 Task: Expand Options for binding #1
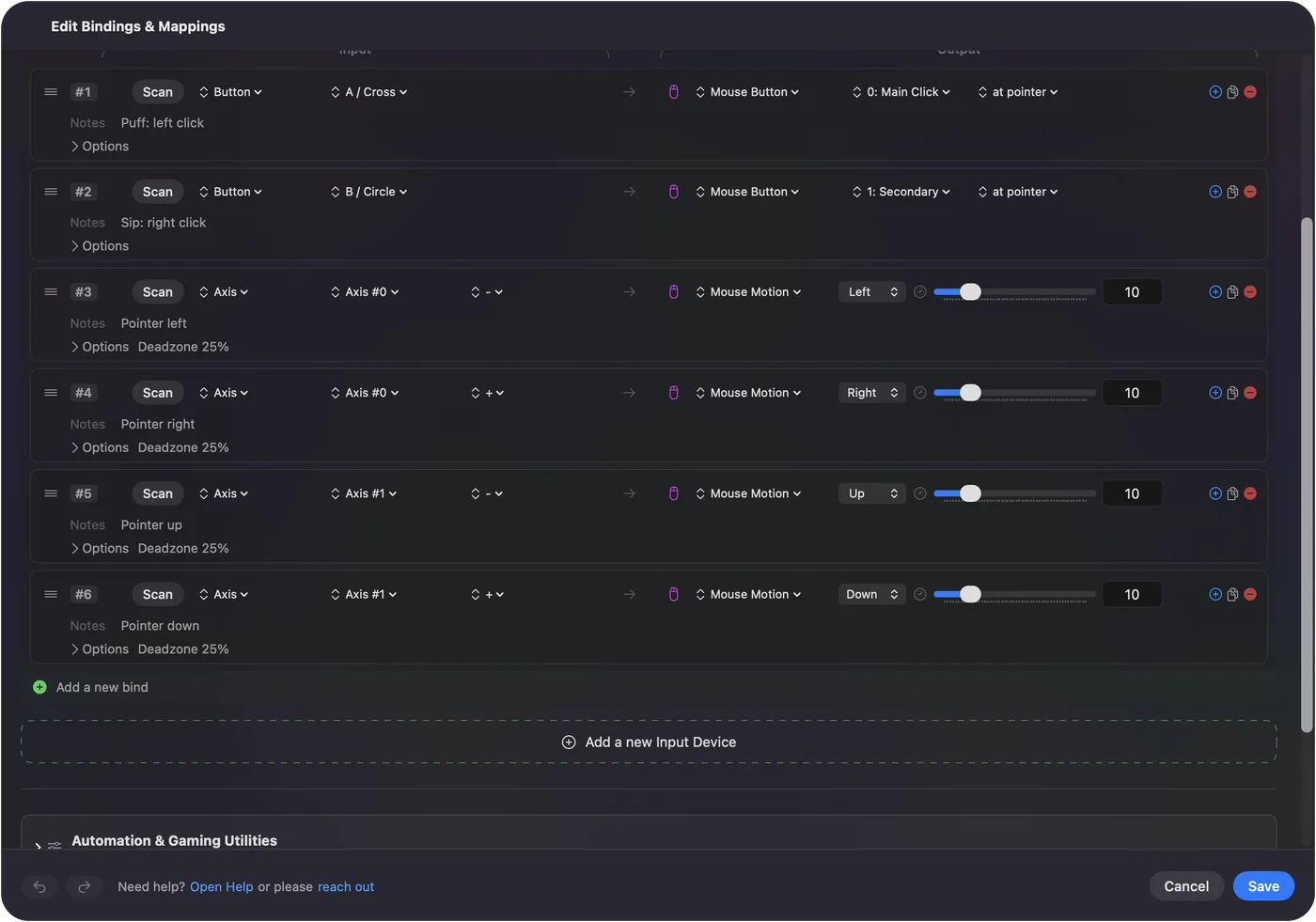pyautogui.click(x=100, y=147)
